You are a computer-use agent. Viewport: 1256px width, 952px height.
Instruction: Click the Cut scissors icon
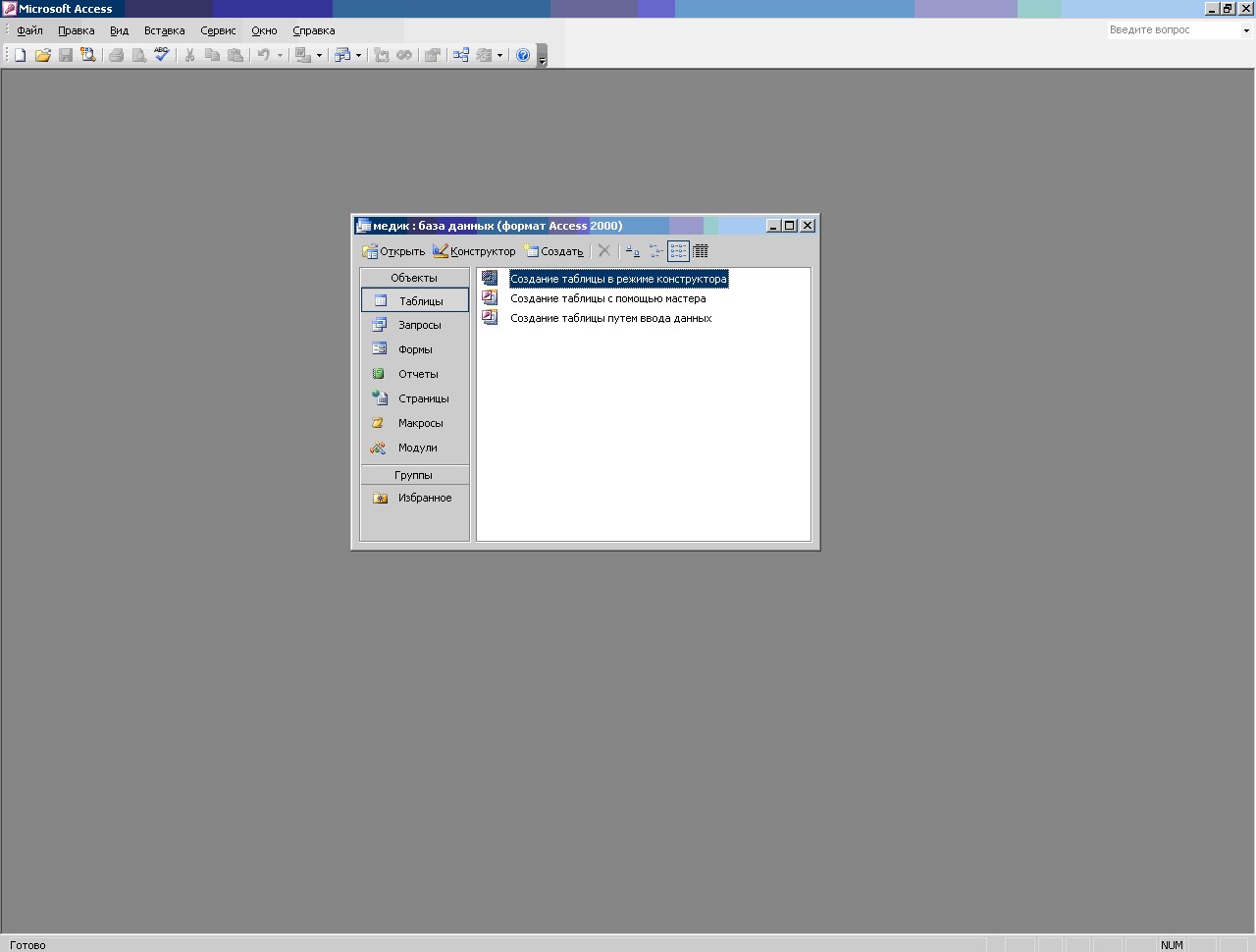[189, 56]
